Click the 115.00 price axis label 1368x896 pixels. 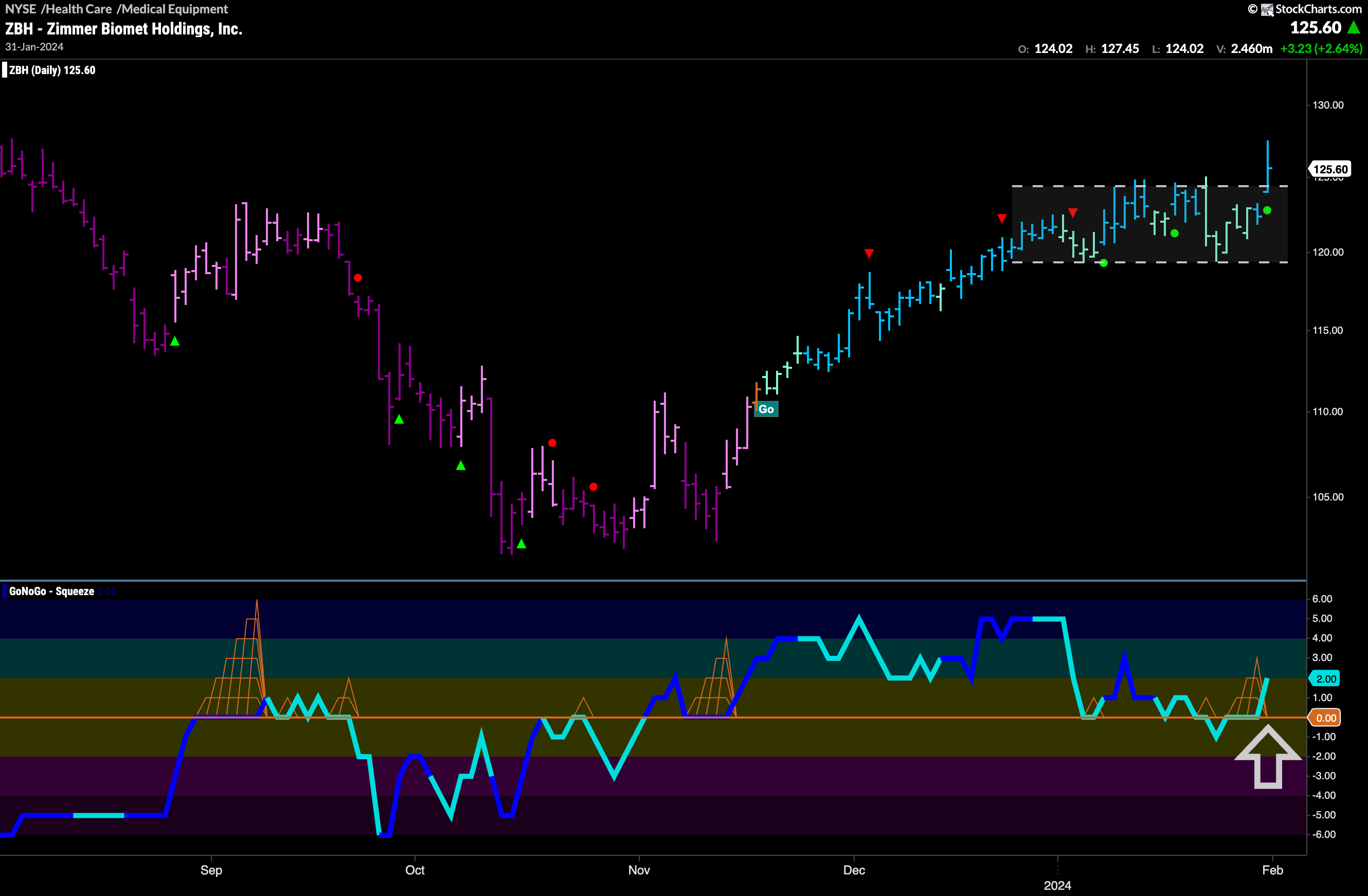[1328, 330]
